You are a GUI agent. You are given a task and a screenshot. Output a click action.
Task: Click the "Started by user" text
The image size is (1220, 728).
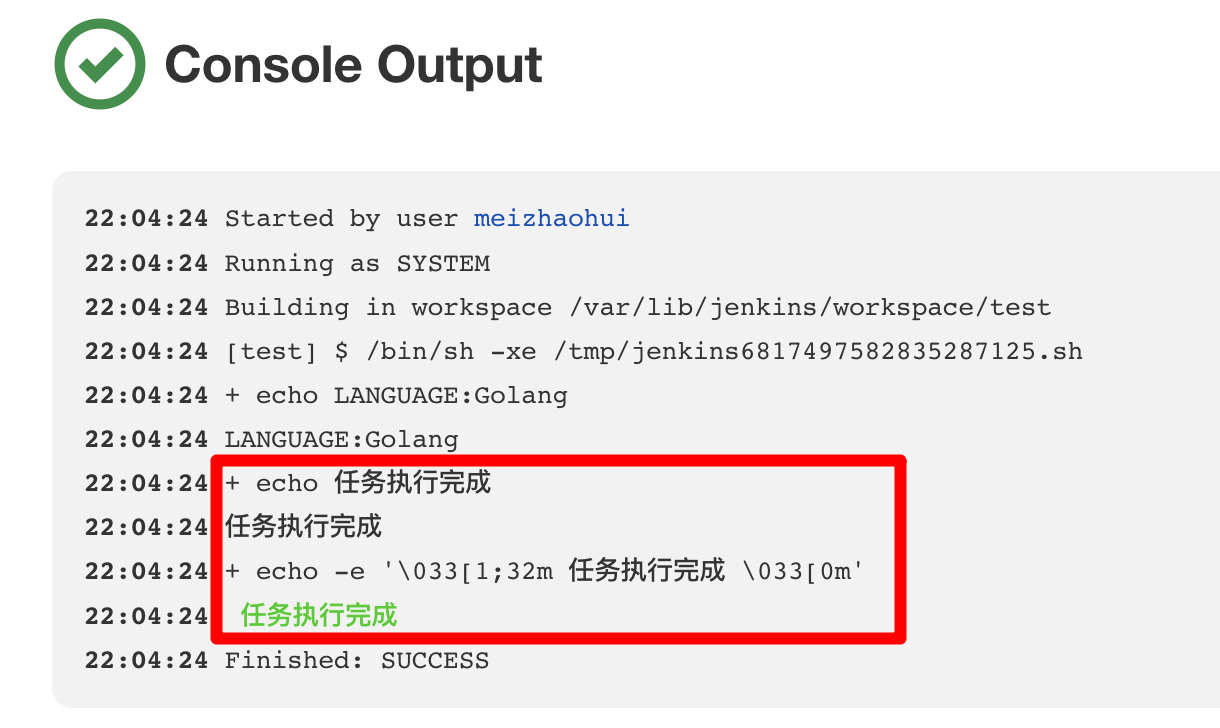341,219
